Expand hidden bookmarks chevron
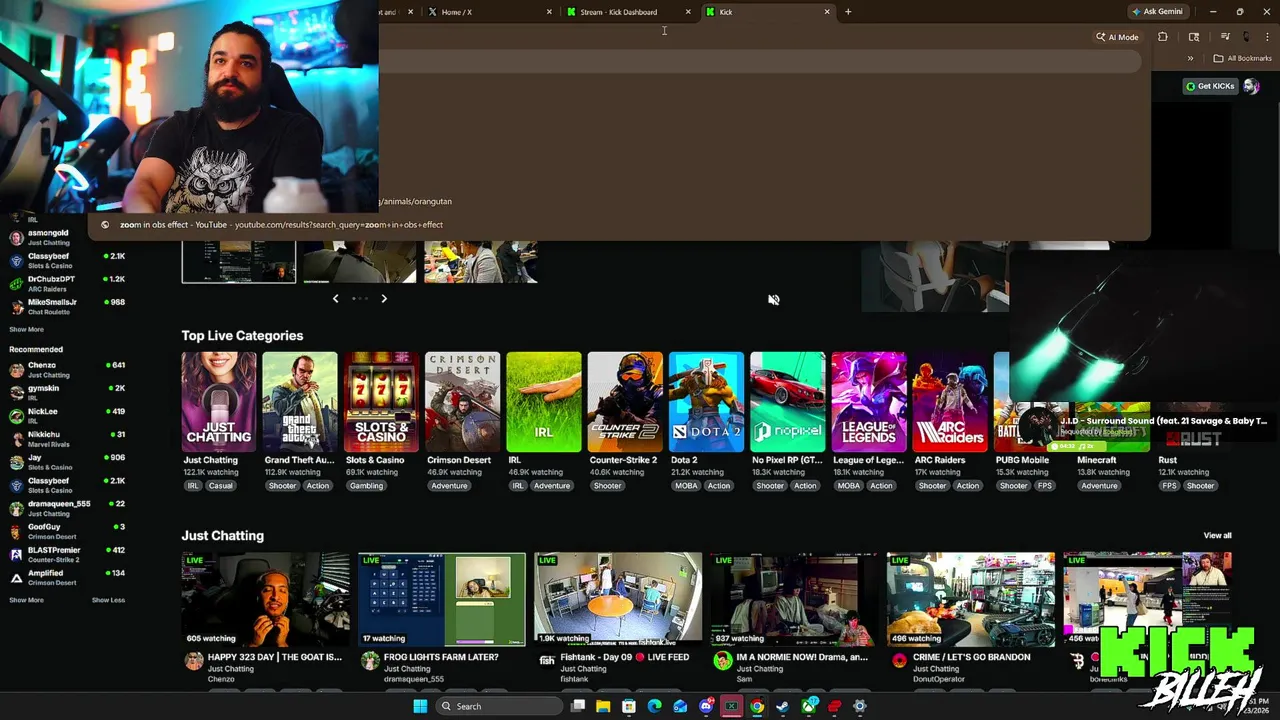Image resolution: width=1280 pixels, height=720 pixels. click(x=1190, y=58)
